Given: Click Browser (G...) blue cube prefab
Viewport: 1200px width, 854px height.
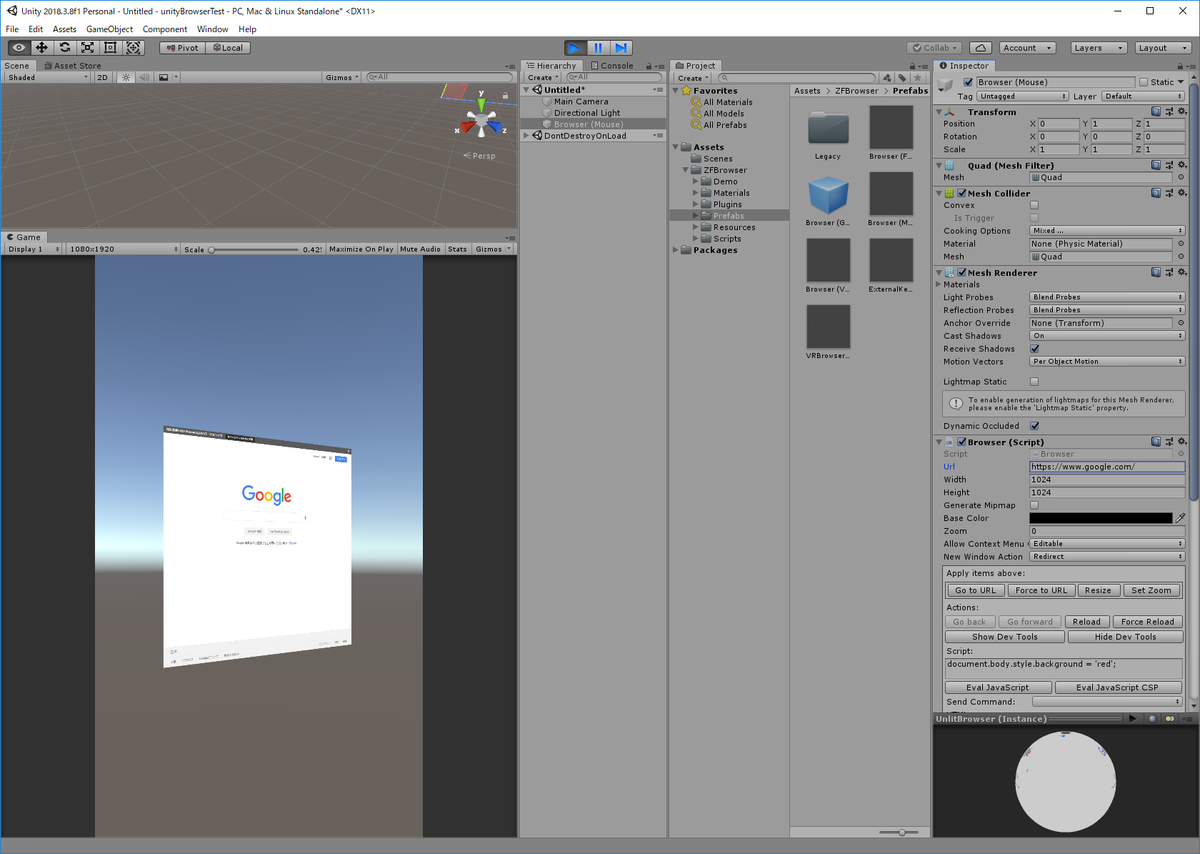Looking at the screenshot, I should [x=828, y=194].
